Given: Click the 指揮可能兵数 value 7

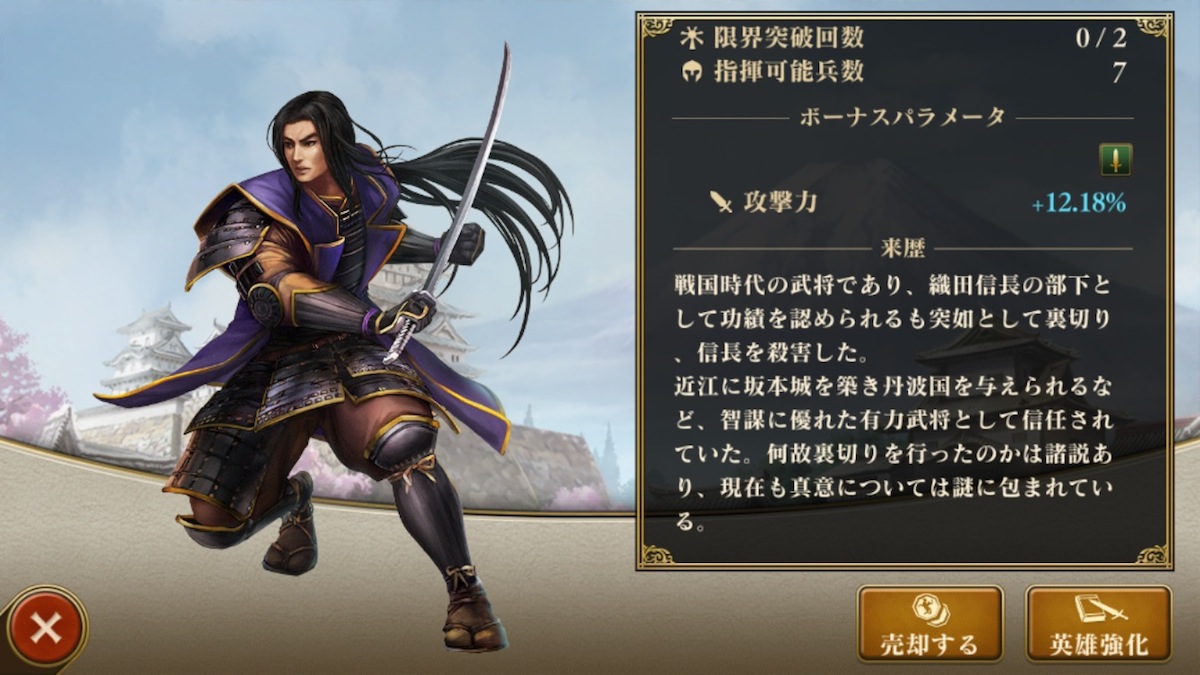Looking at the screenshot, I should click(x=1118, y=73).
